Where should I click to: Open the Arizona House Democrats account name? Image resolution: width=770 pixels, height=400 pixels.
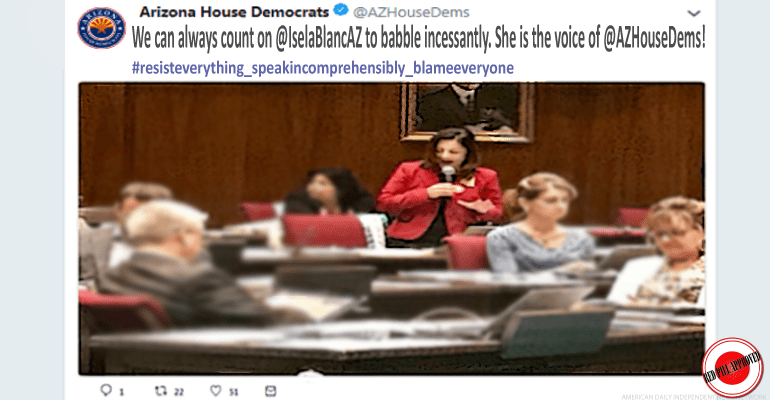pos(234,11)
